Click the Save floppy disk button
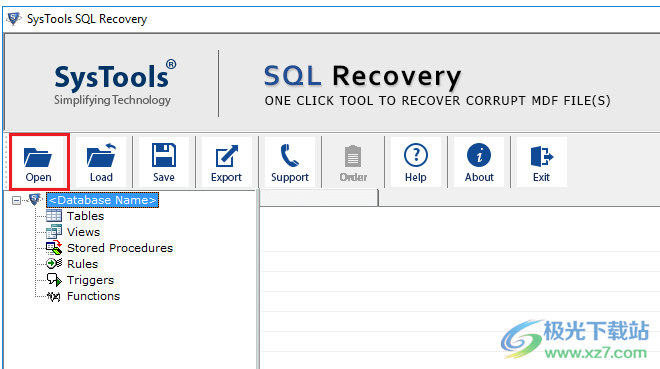Image resolution: width=660 pixels, height=369 pixels. click(164, 162)
